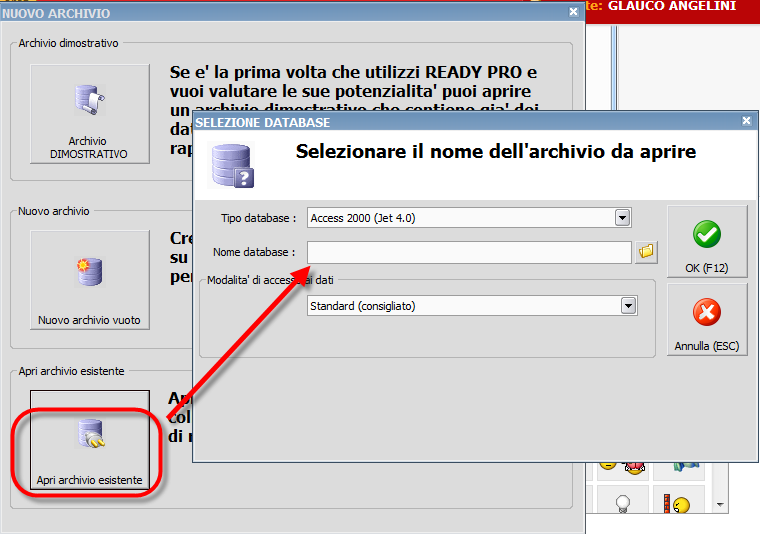Close the SELEZIONE DATABASE dialog
This screenshot has height=534, width=760.
coord(746,121)
